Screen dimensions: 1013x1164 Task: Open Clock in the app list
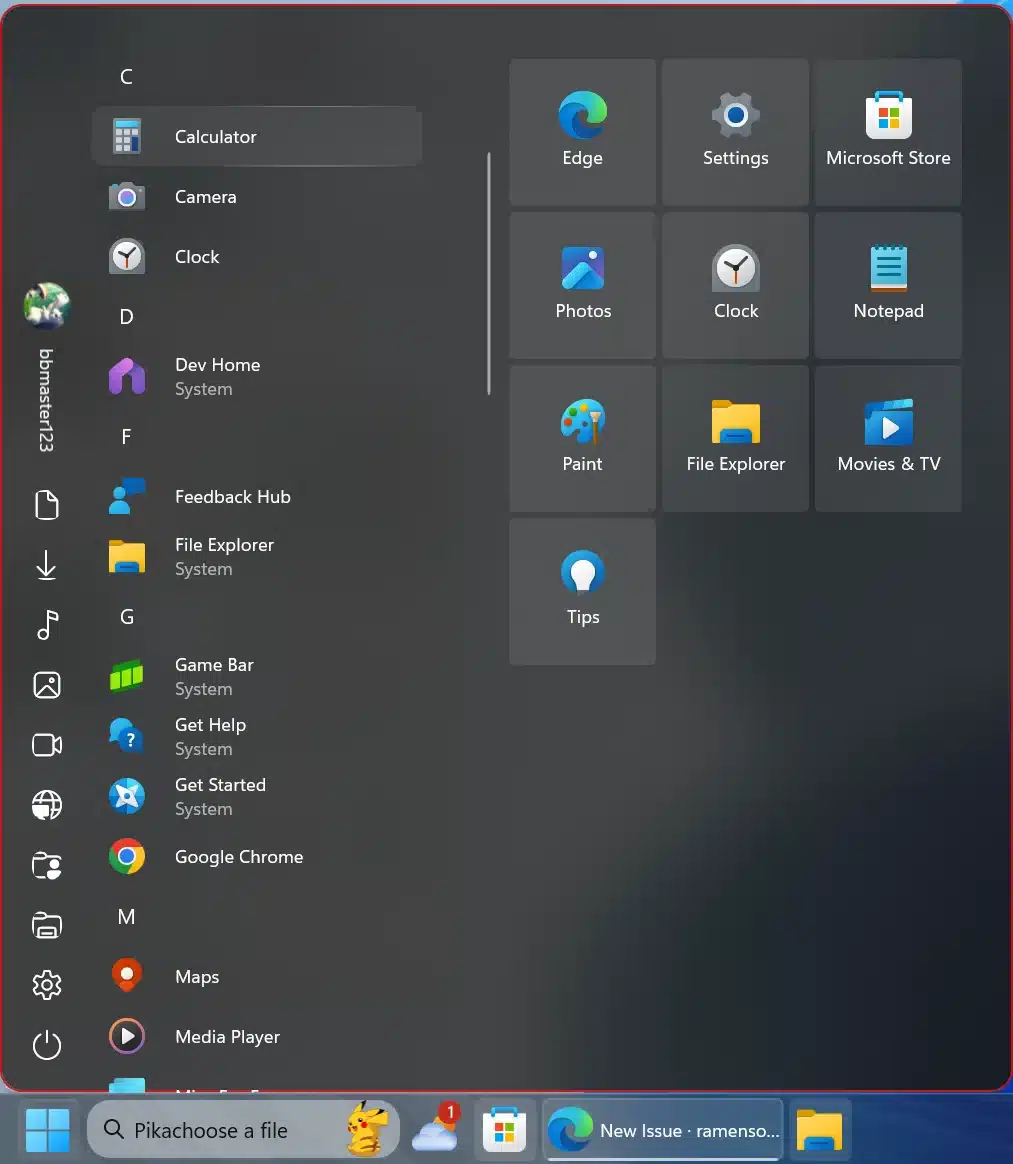(x=257, y=257)
